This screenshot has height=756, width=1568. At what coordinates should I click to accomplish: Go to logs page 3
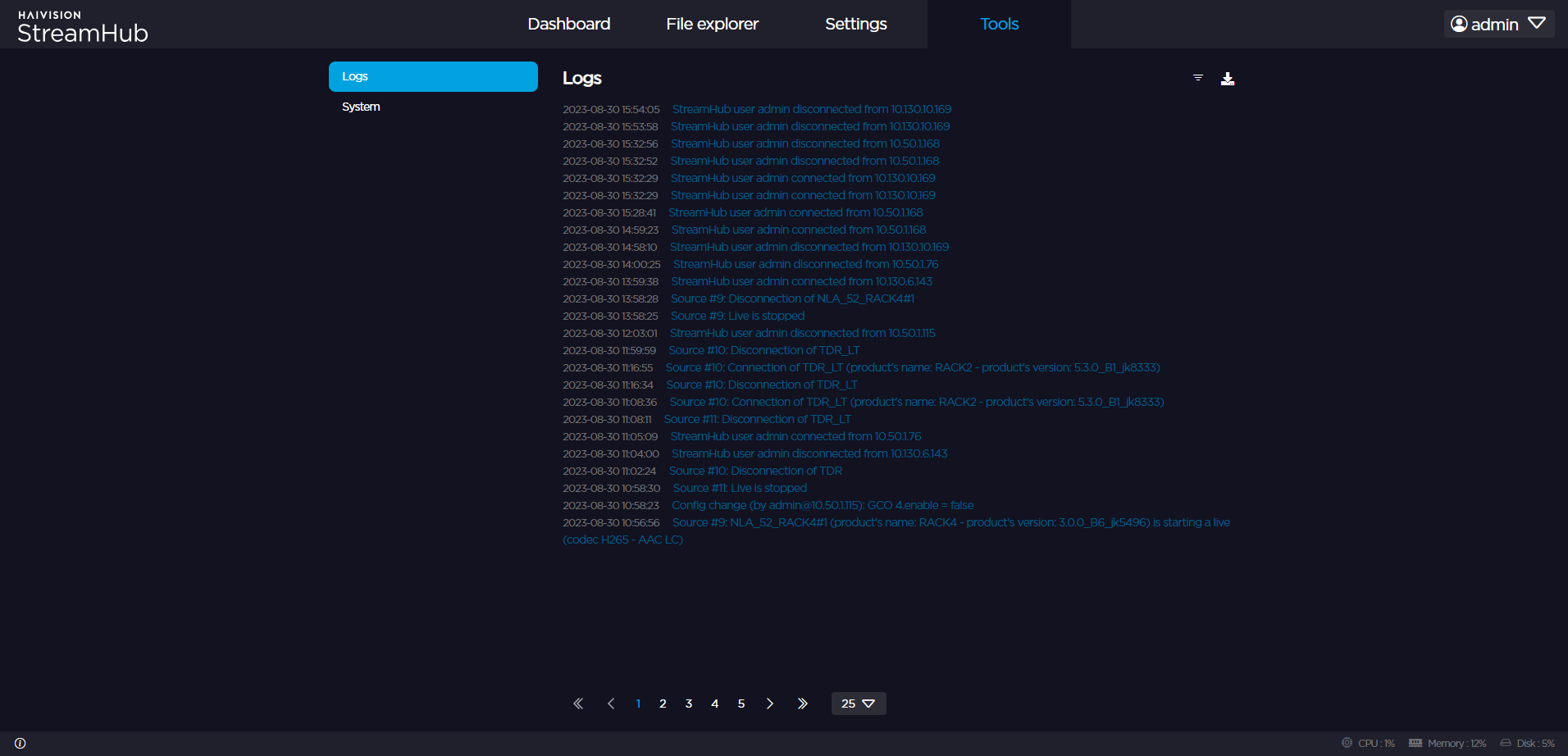[x=689, y=704]
